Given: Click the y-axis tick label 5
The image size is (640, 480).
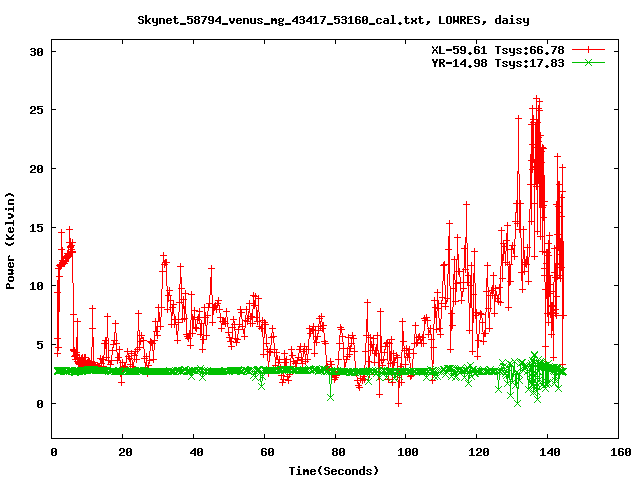Looking at the screenshot, I should point(40,345).
